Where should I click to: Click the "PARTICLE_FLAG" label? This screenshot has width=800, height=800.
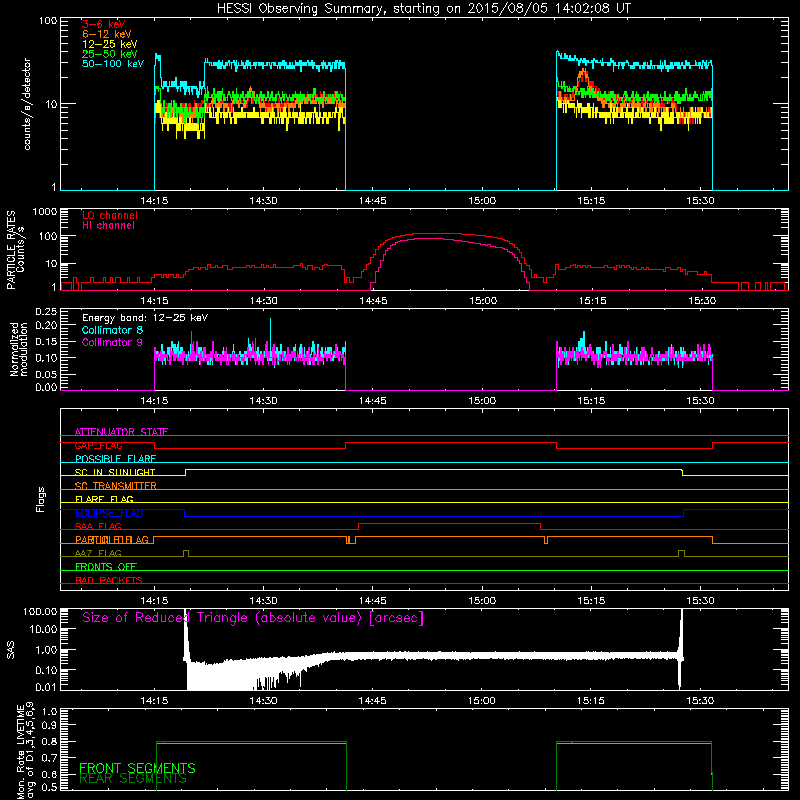pyautogui.click(x=112, y=539)
